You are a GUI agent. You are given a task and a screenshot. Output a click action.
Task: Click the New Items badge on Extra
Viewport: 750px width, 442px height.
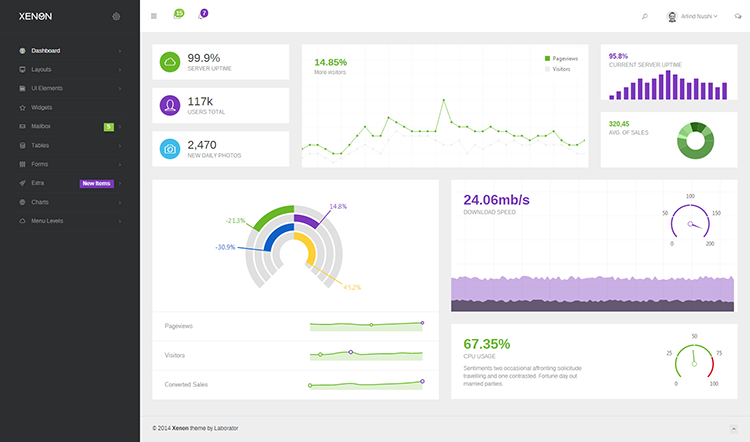(96, 183)
